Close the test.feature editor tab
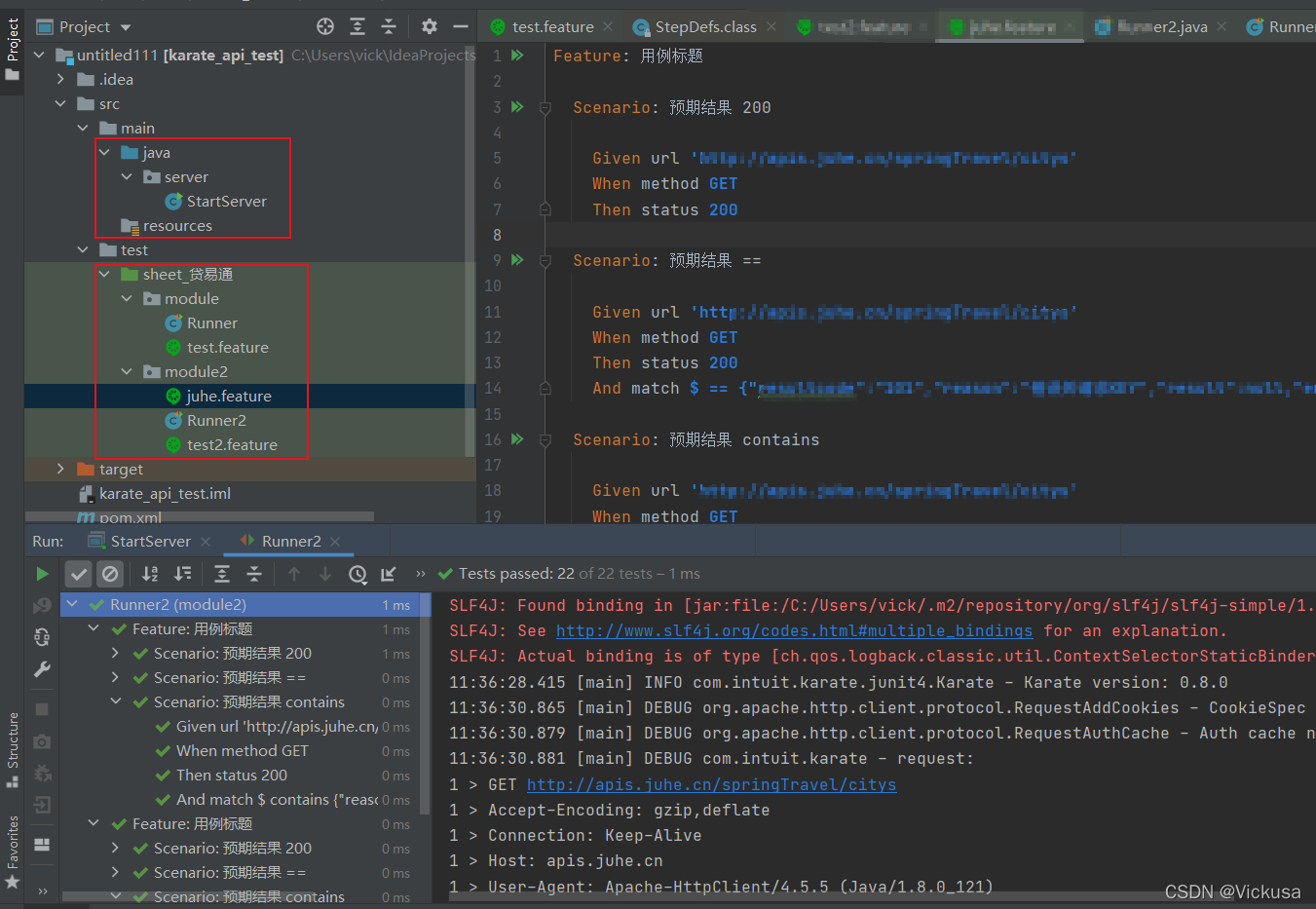 pyautogui.click(x=608, y=26)
